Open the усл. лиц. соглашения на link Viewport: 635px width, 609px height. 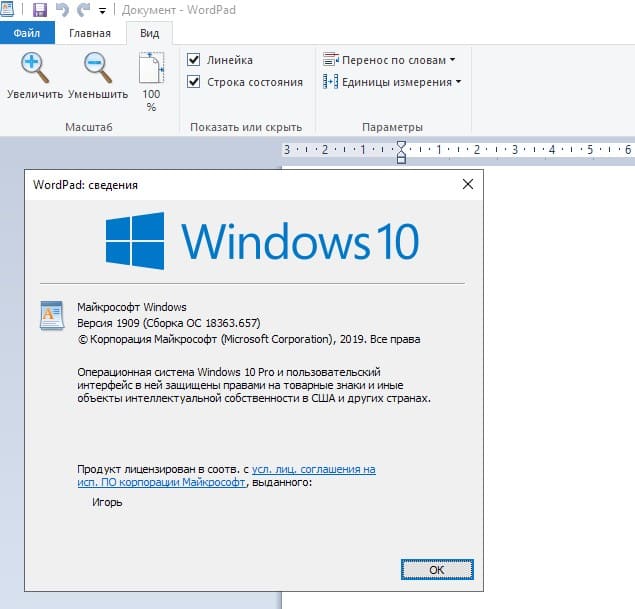tap(313, 469)
